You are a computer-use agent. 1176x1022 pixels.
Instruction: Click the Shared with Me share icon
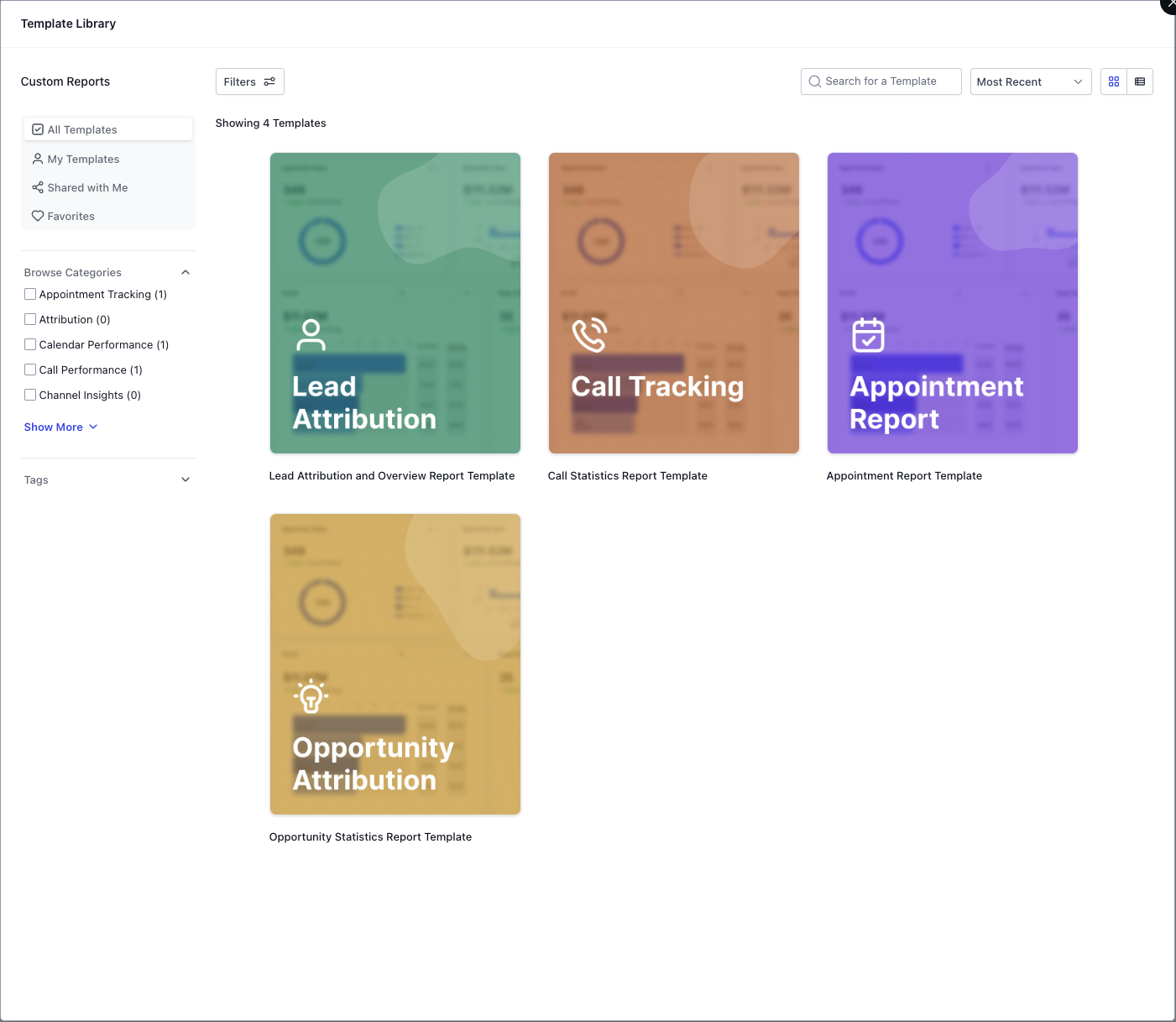[38, 187]
